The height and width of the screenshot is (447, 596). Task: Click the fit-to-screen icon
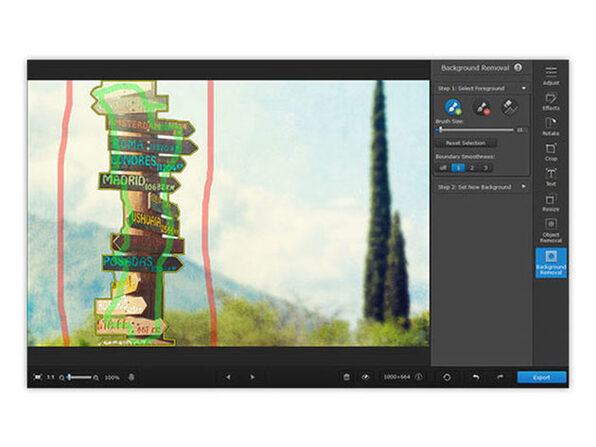37,377
